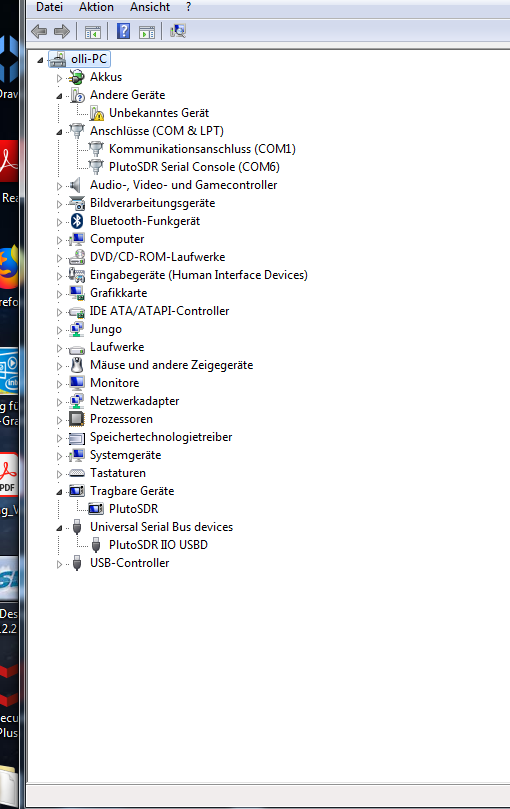
Task: Click the Mäuse mouse icon
Action: [x=77, y=365]
